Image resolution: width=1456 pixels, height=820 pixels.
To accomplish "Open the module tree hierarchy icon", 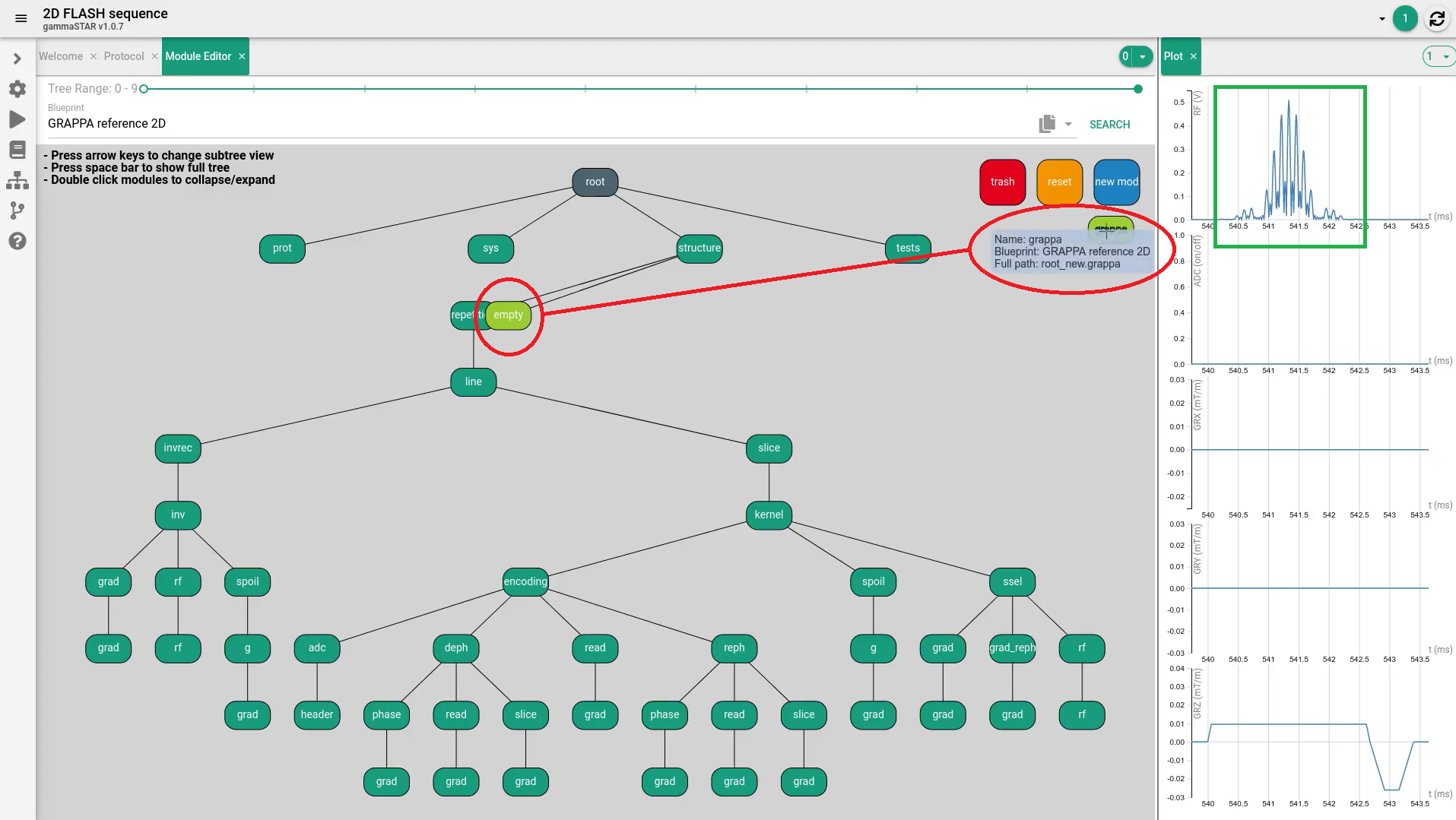I will [x=17, y=180].
